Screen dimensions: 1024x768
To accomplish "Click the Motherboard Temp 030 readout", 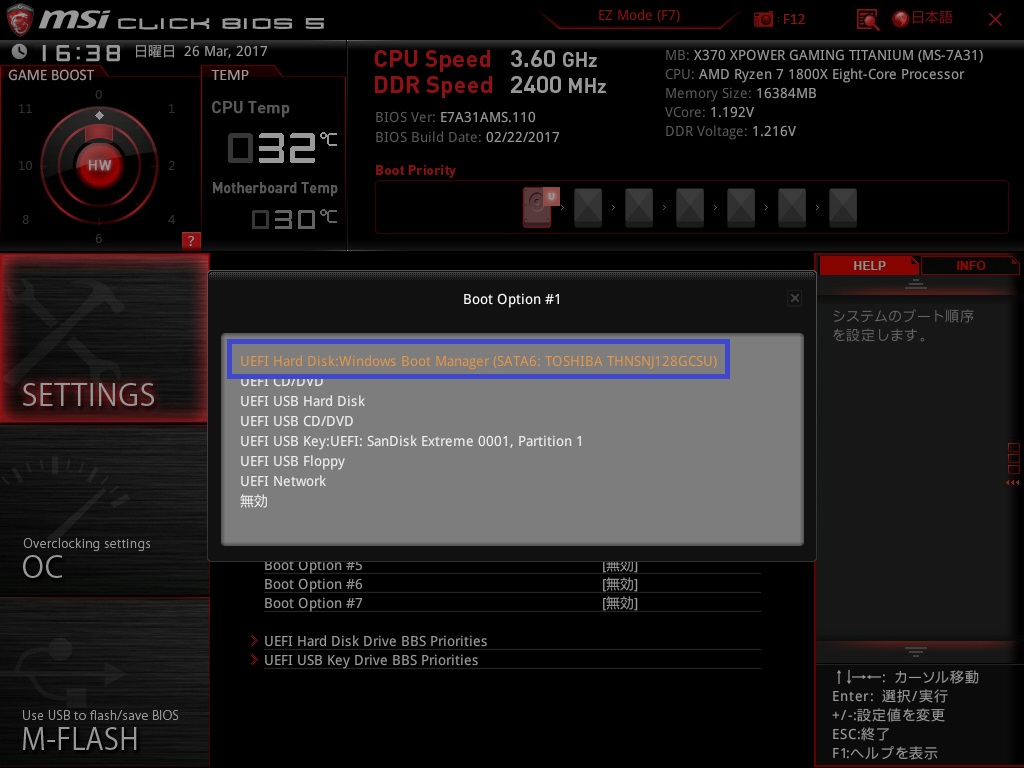I will click(295, 218).
